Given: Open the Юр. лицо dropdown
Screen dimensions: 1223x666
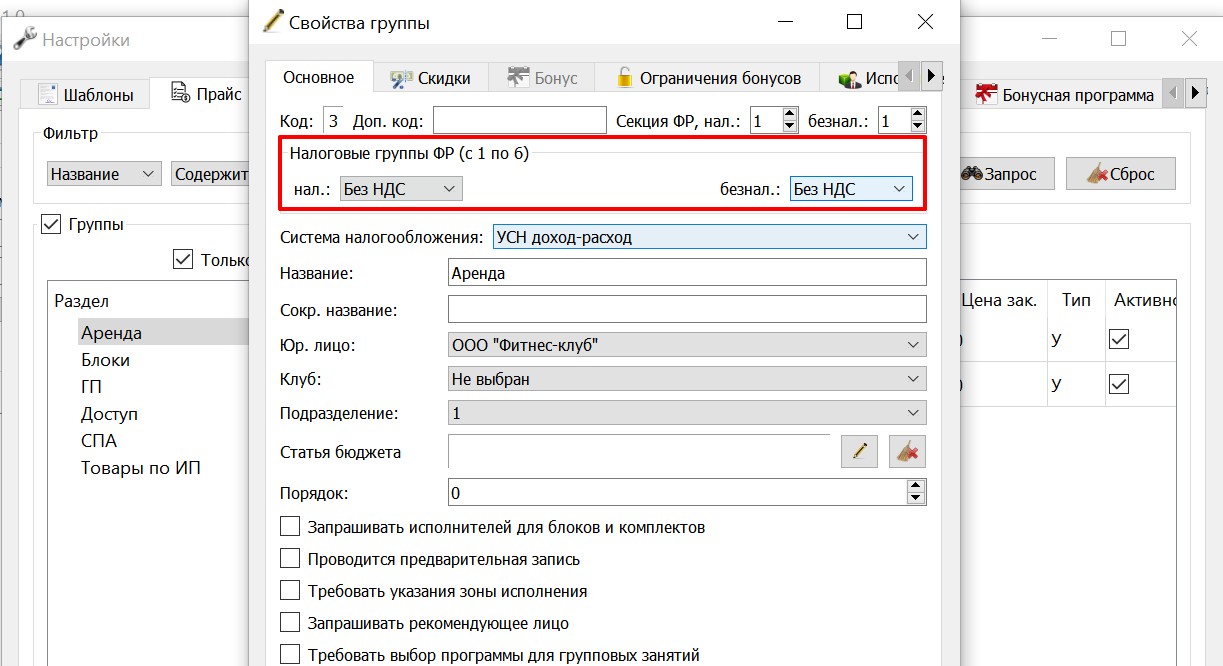Looking at the screenshot, I should [x=687, y=345].
